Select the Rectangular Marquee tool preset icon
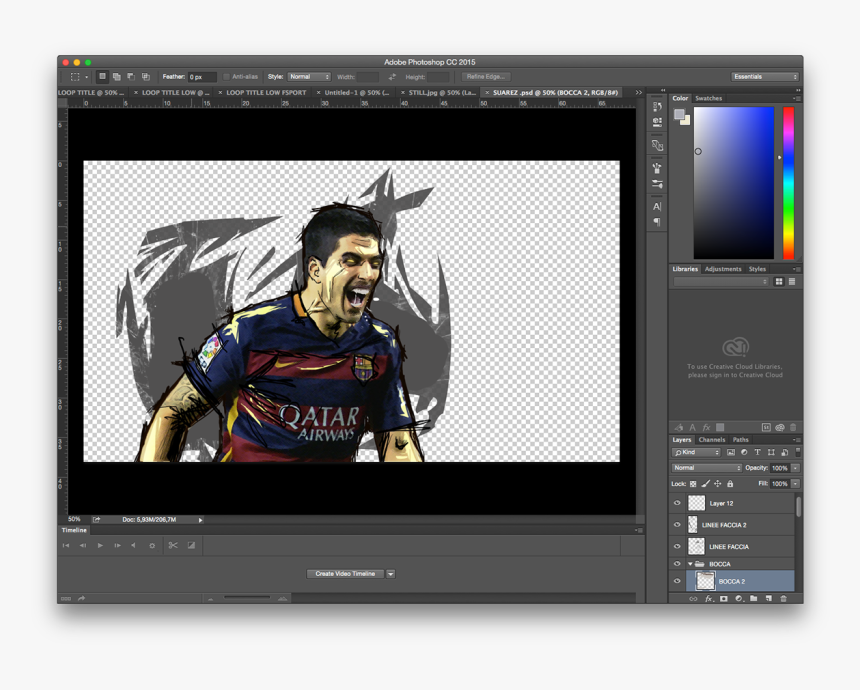The image size is (860, 690). [x=75, y=77]
